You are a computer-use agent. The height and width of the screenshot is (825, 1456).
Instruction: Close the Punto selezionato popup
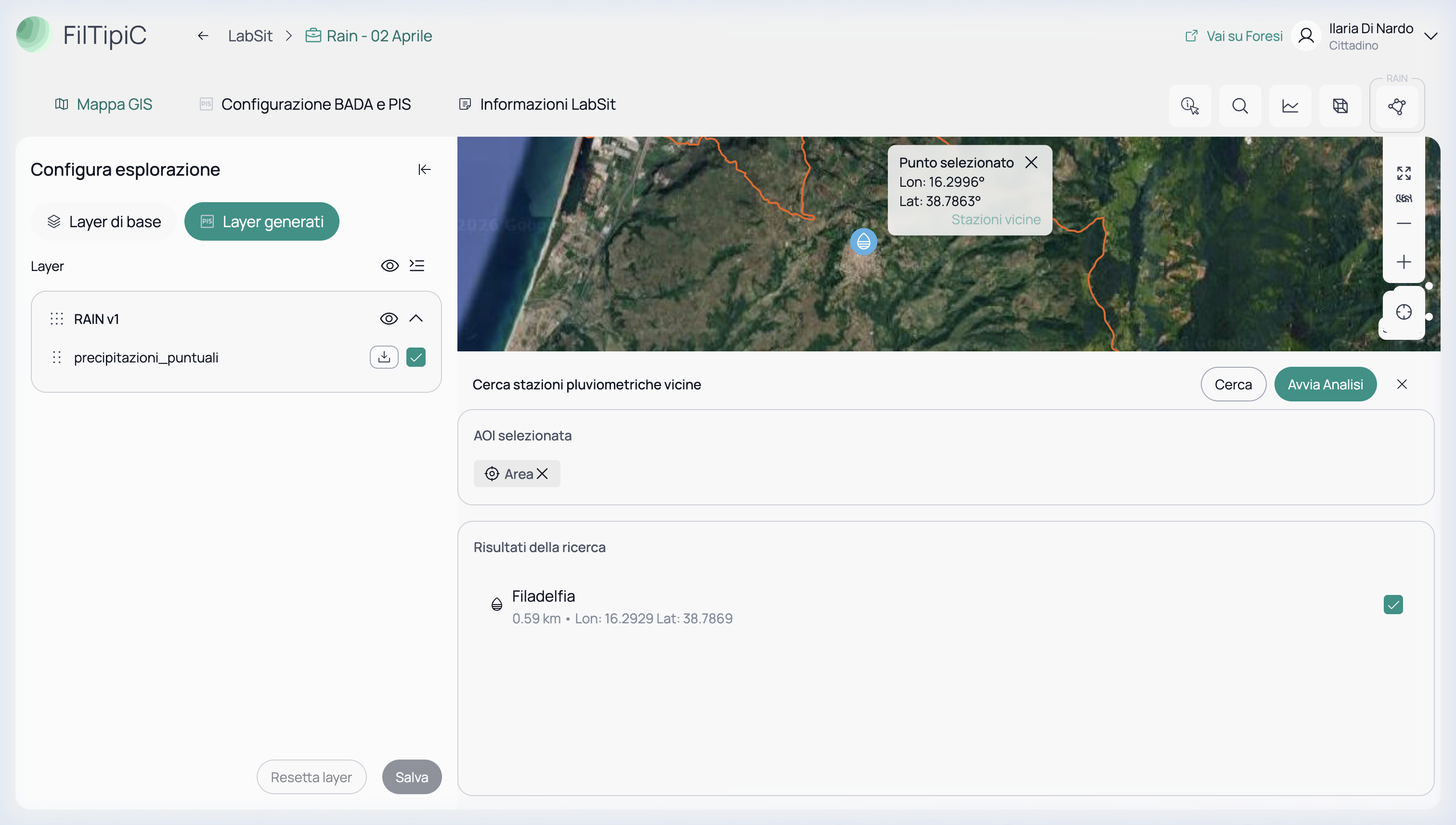pyautogui.click(x=1031, y=163)
